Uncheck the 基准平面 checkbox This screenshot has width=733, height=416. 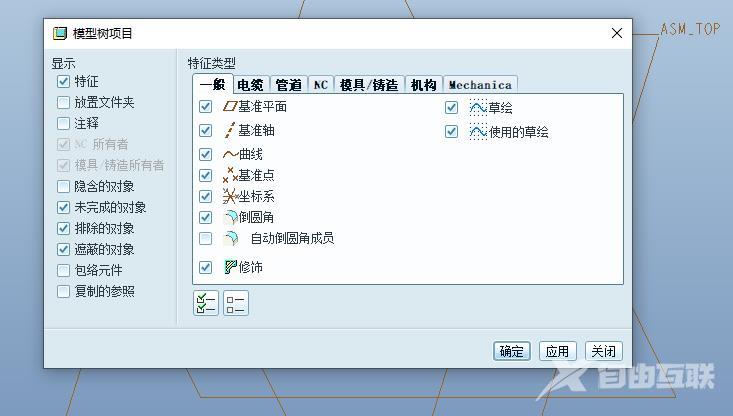click(205, 107)
